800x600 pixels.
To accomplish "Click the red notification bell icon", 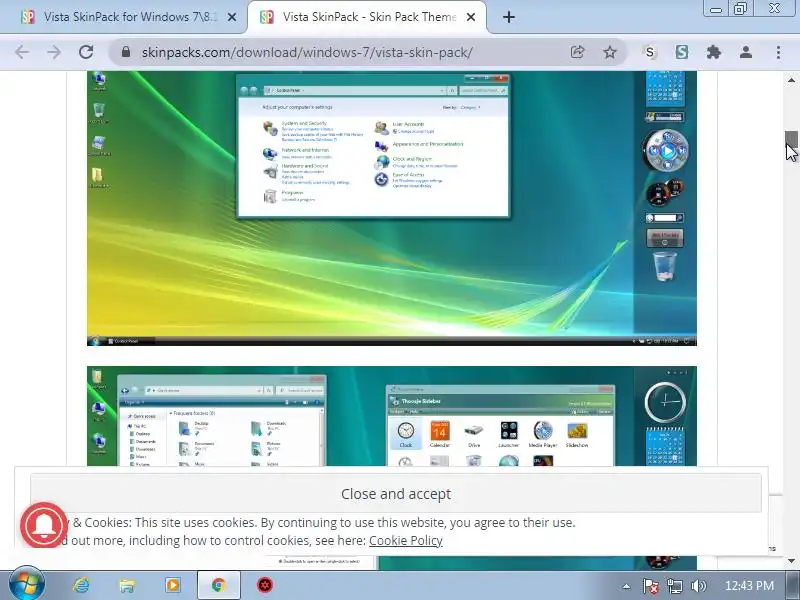I will coord(44,526).
